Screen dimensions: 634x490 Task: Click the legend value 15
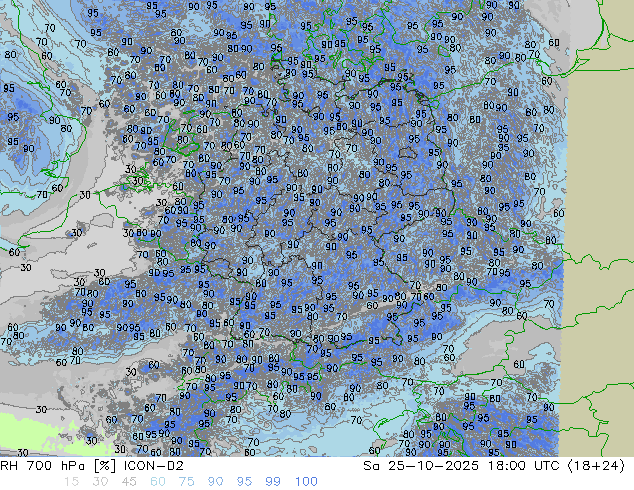71,481
